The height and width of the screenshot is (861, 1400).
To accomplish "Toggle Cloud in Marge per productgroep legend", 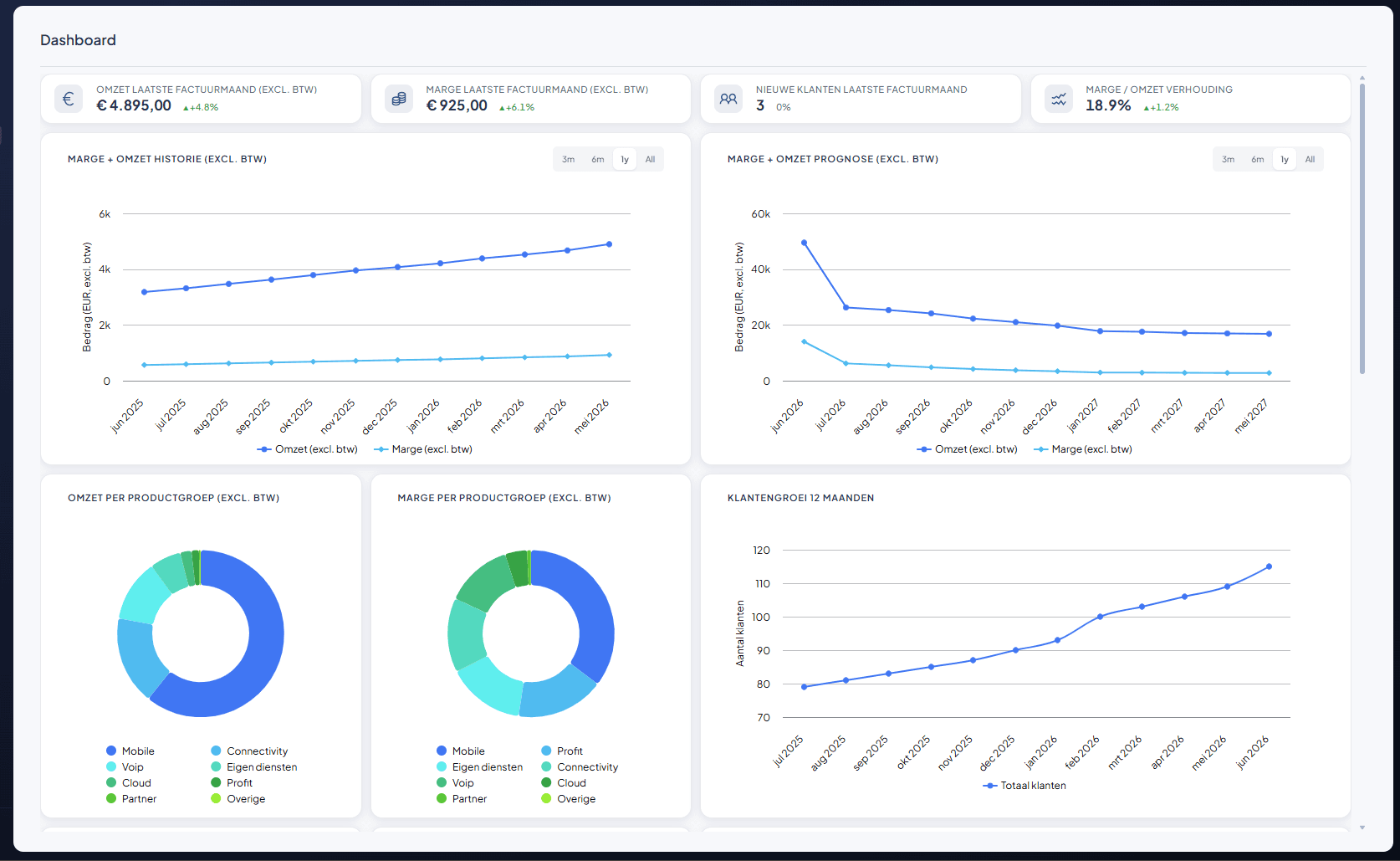I will (564, 783).
